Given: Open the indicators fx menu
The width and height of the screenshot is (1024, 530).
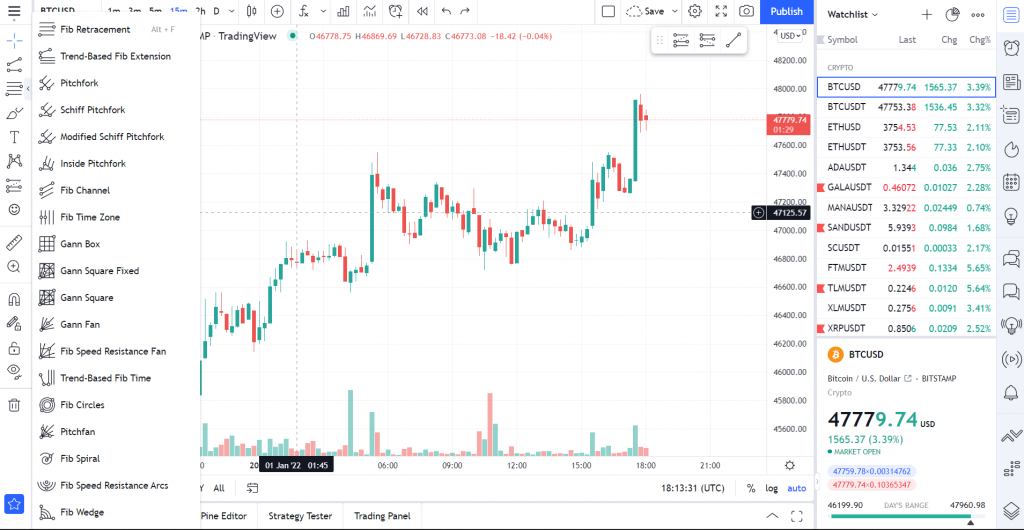Looking at the screenshot, I should [x=303, y=11].
